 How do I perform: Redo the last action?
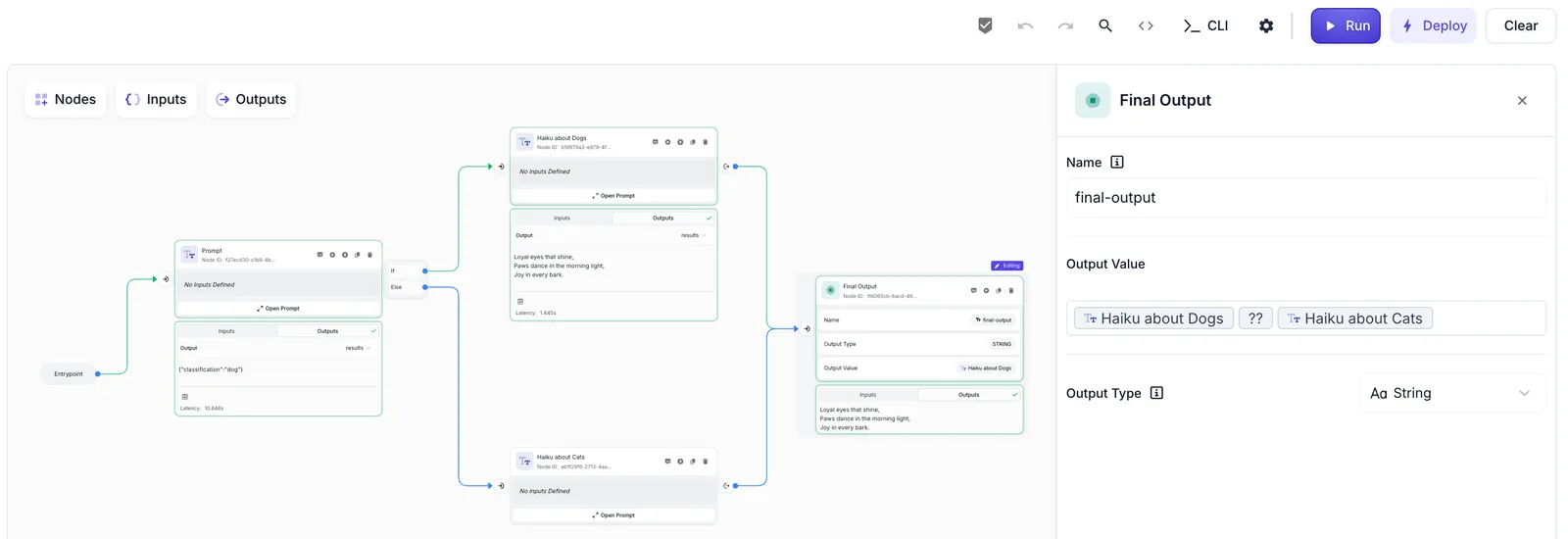[1065, 25]
